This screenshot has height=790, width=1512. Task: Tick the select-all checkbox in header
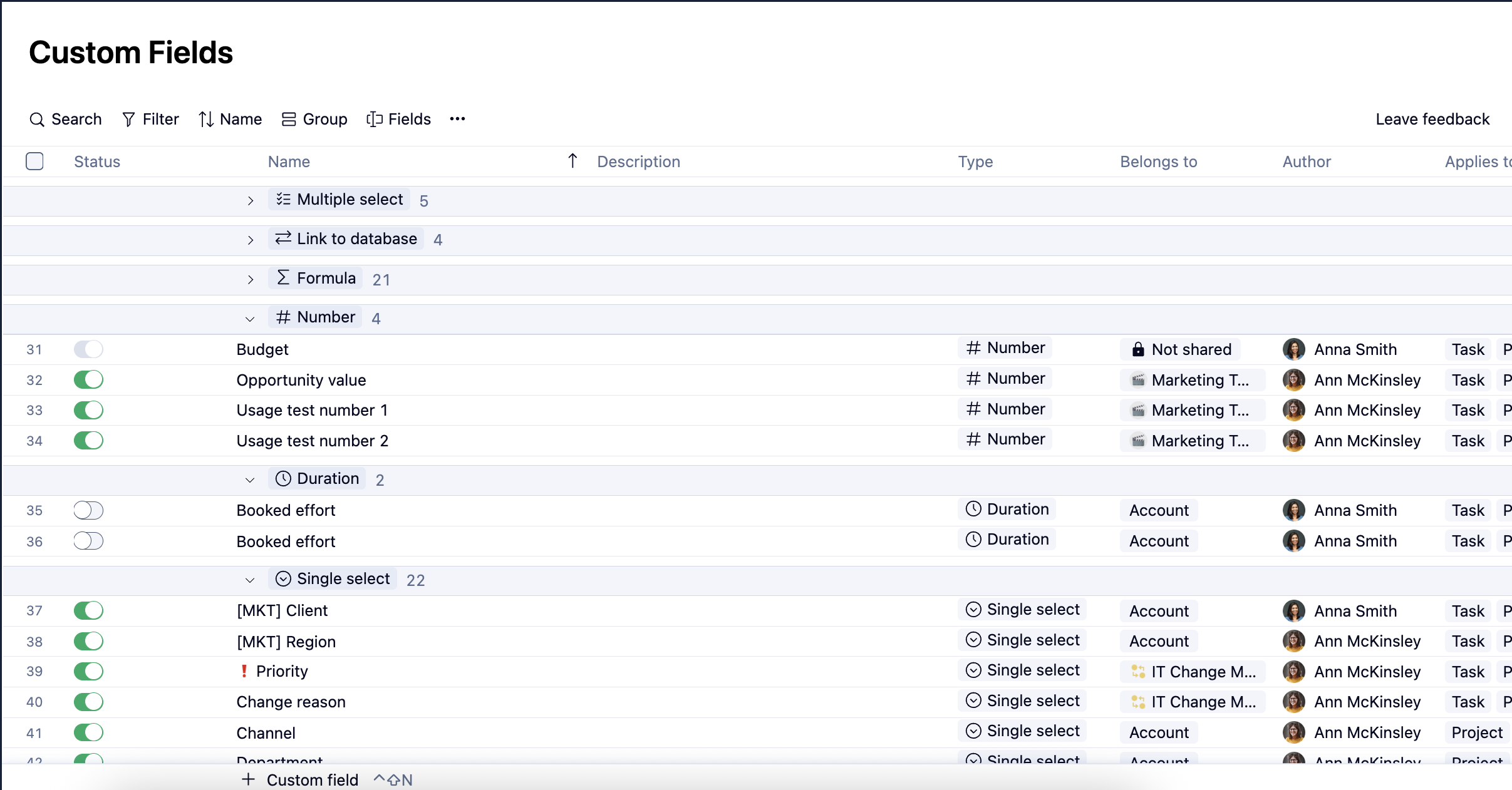[34, 162]
